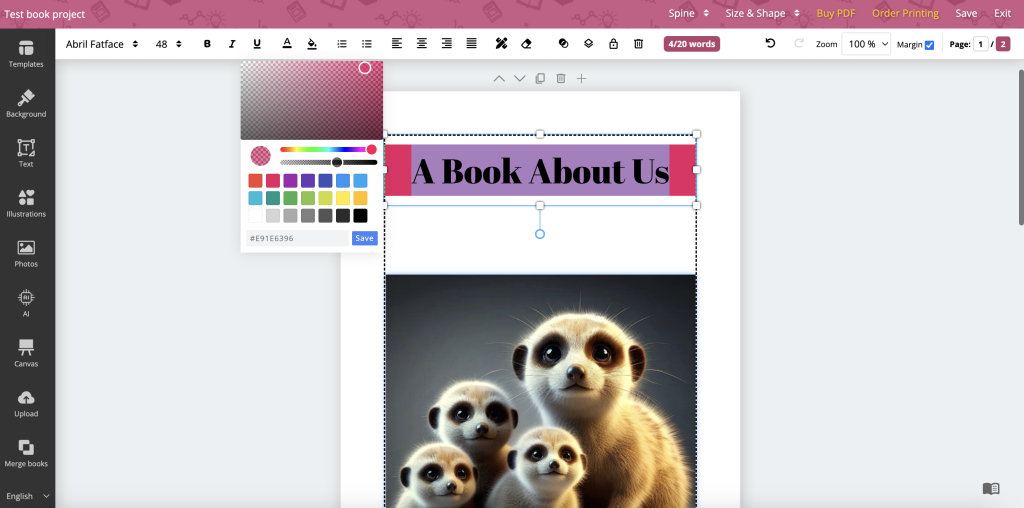
Task: Adjust the opacity slider handle
Action: pyautogui.click(x=337, y=162)
